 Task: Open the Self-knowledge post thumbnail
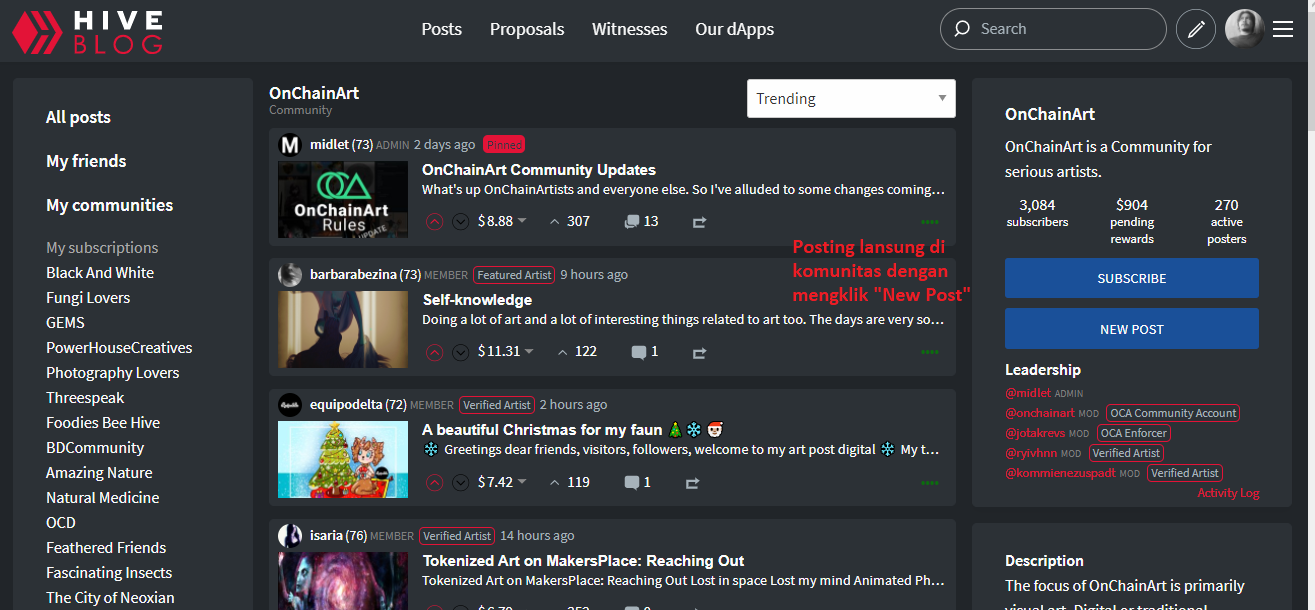coord(342,330)
